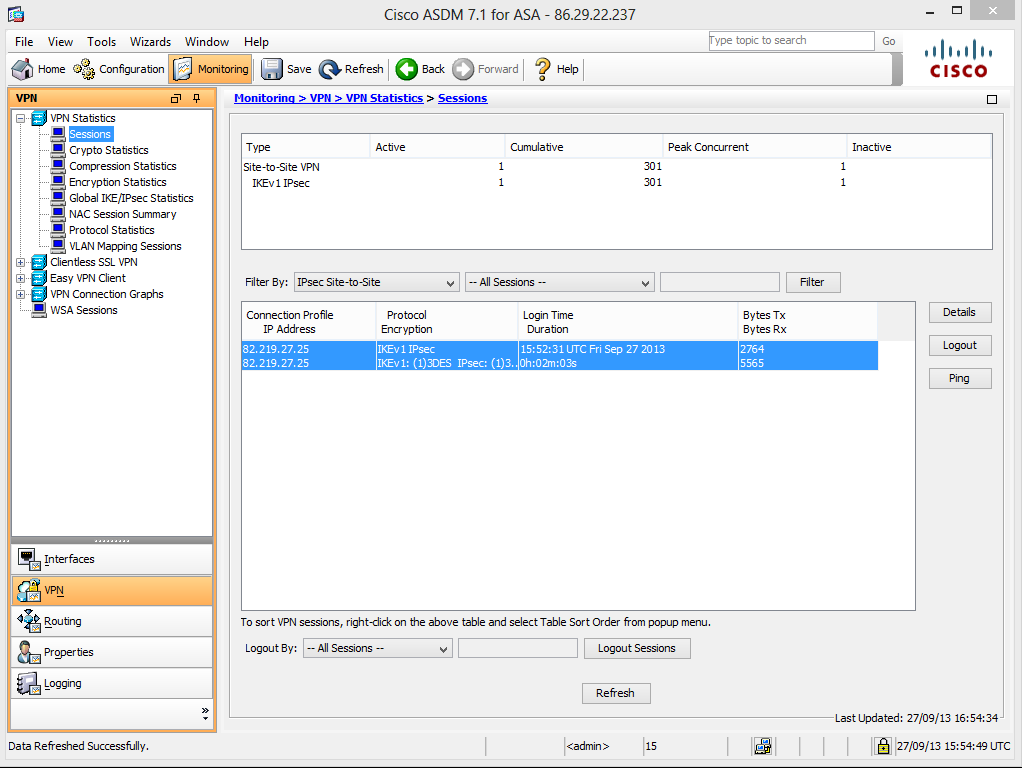Go Back using green arrow icon
This screenshot has width=1022, height=768.
tap(407, 69)
